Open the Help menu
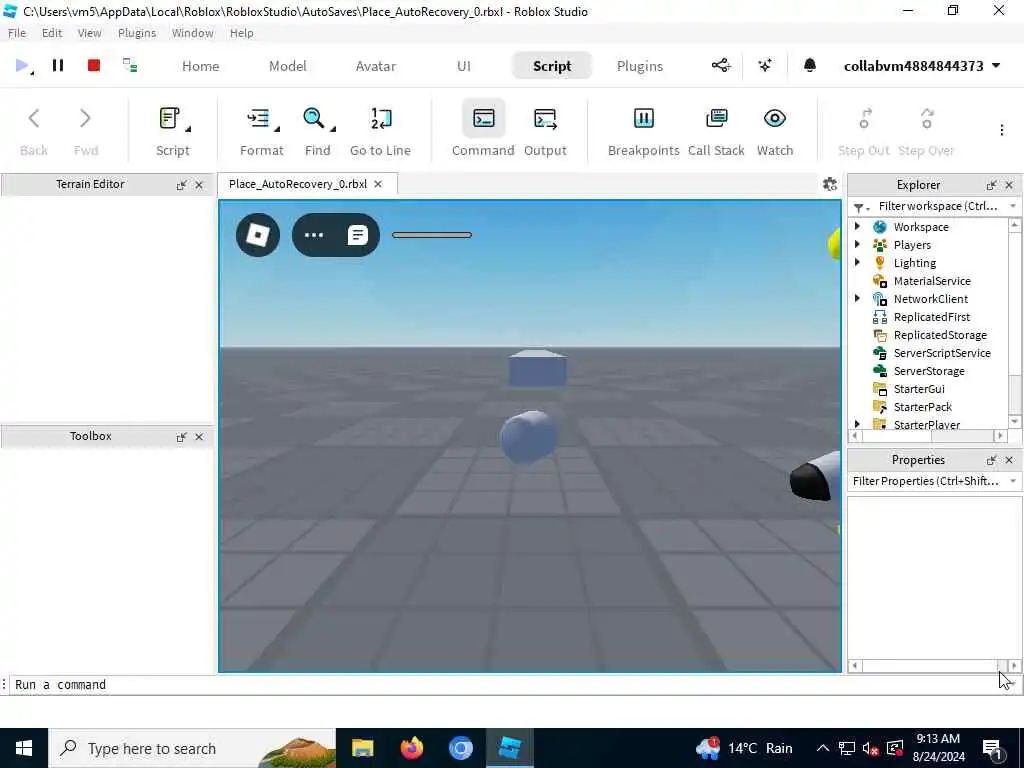 click(x=242, y=33)
